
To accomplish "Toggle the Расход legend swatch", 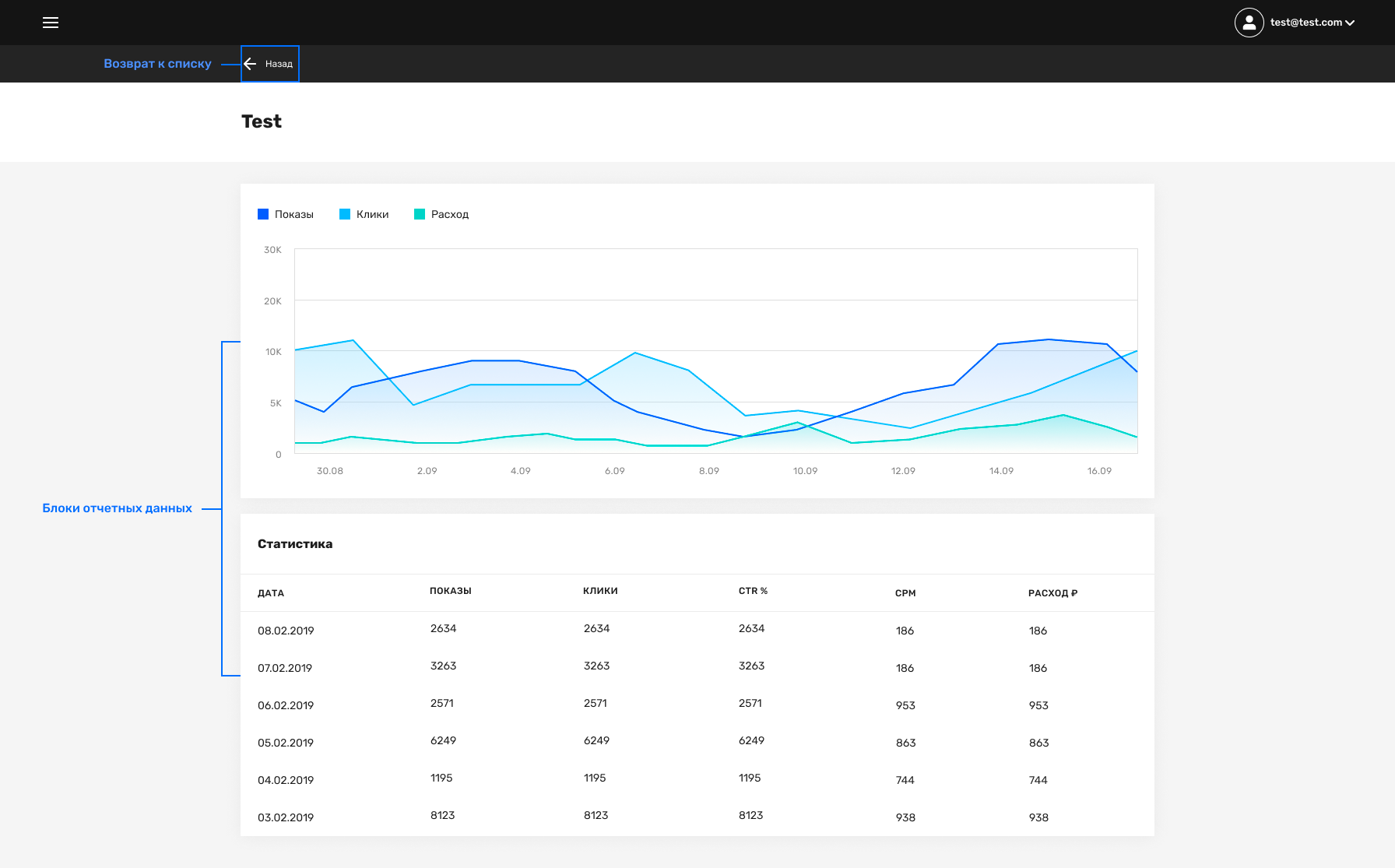I will point(420,214).
